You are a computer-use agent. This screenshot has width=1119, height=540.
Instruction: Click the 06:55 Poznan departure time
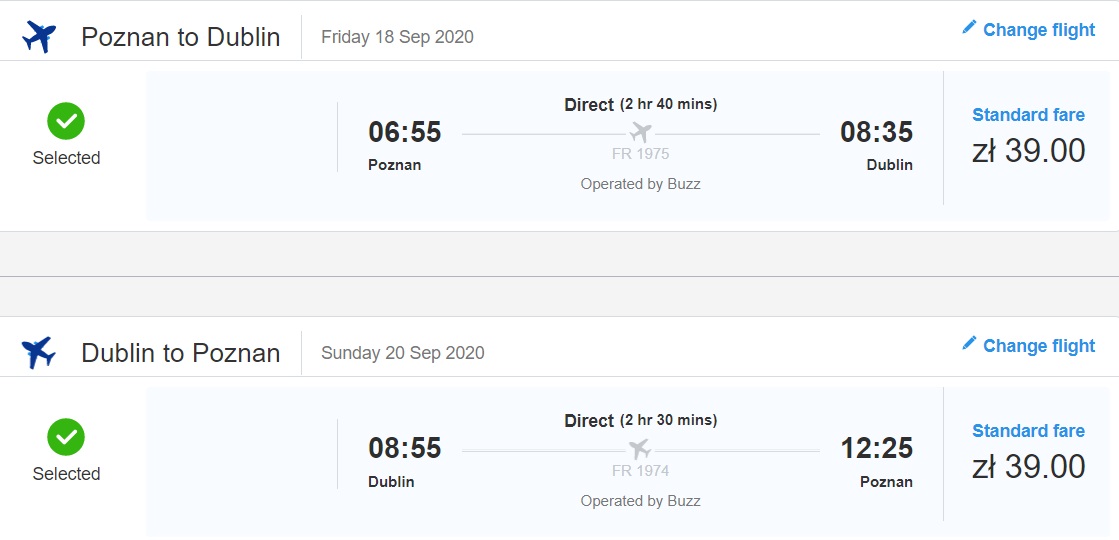coord(405,132)
